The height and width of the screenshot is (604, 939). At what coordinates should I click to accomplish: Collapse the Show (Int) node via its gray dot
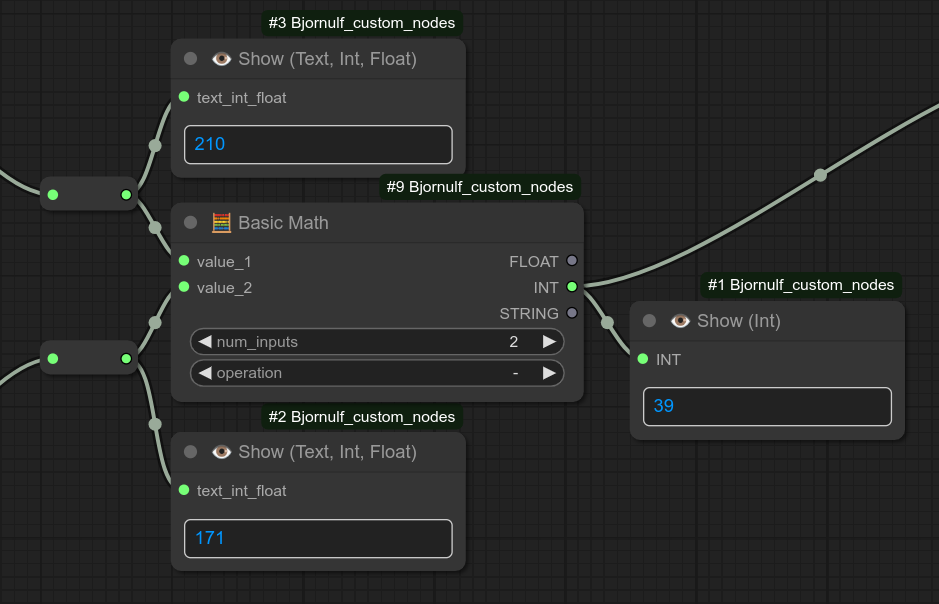[649, 321]
